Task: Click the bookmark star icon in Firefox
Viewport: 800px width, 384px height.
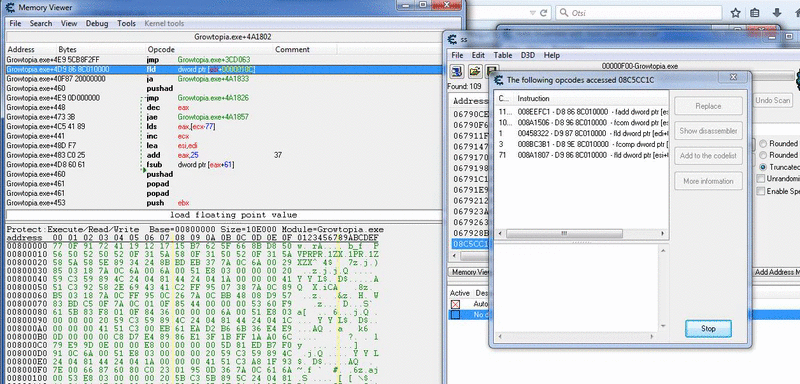Action: pos(735,13)
